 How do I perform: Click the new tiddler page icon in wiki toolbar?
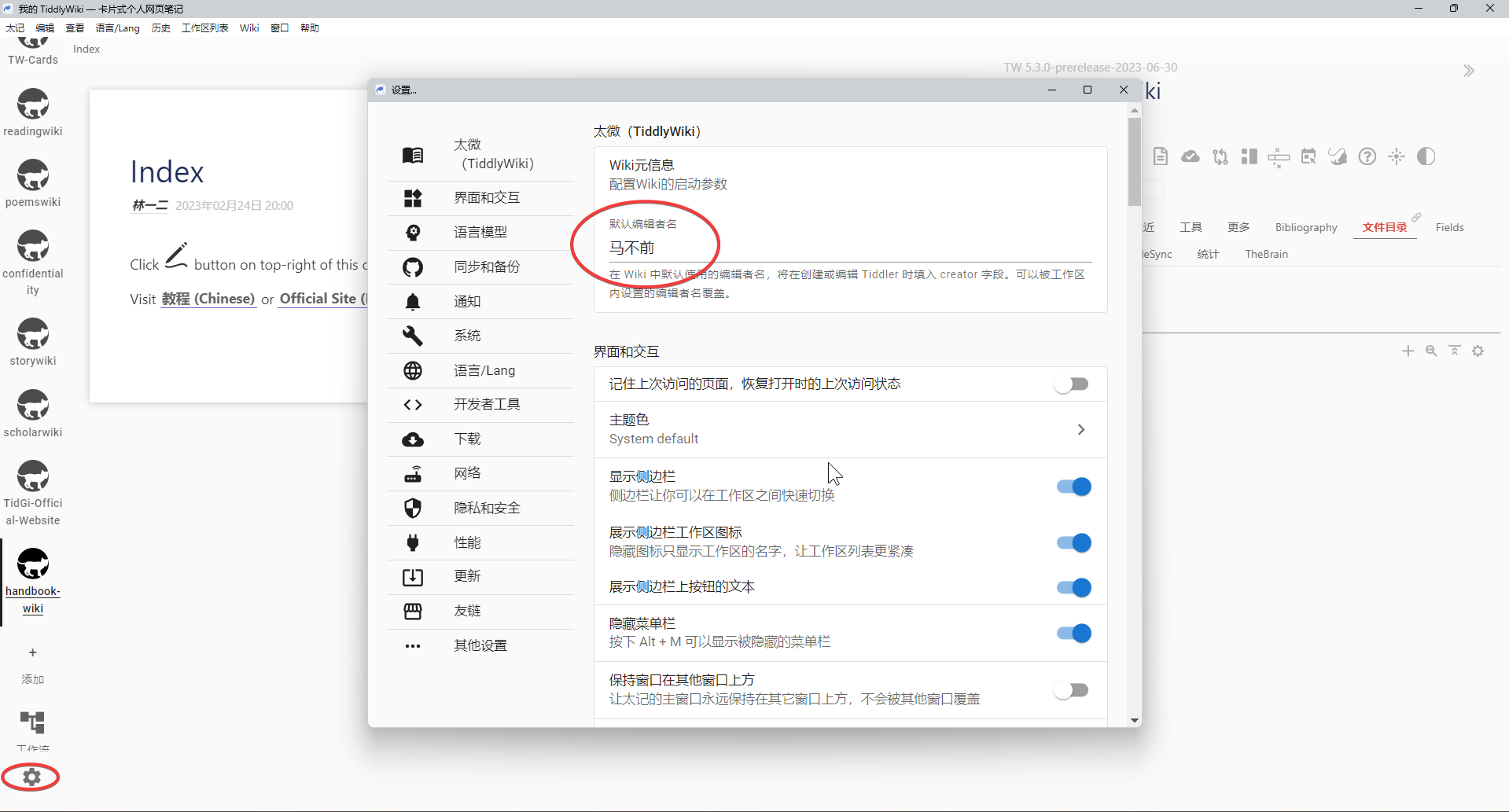[1161, 156]
